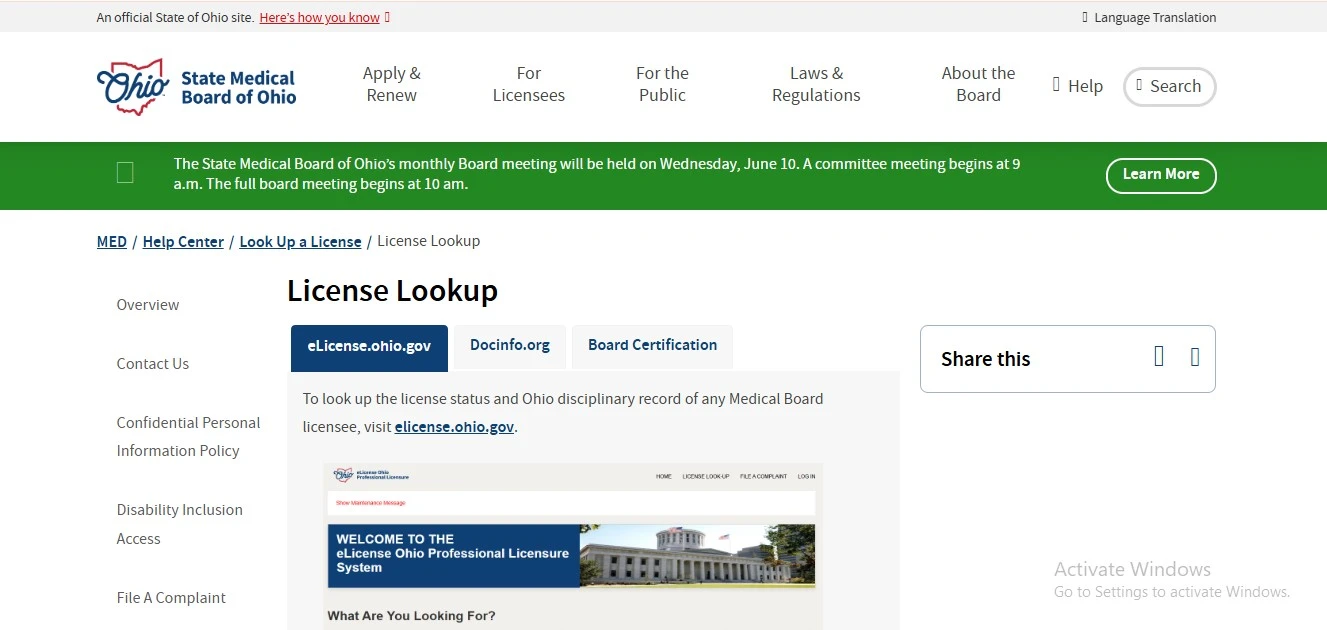
Task: Click the external icon after Here's how you know
Action: (387, 17)
